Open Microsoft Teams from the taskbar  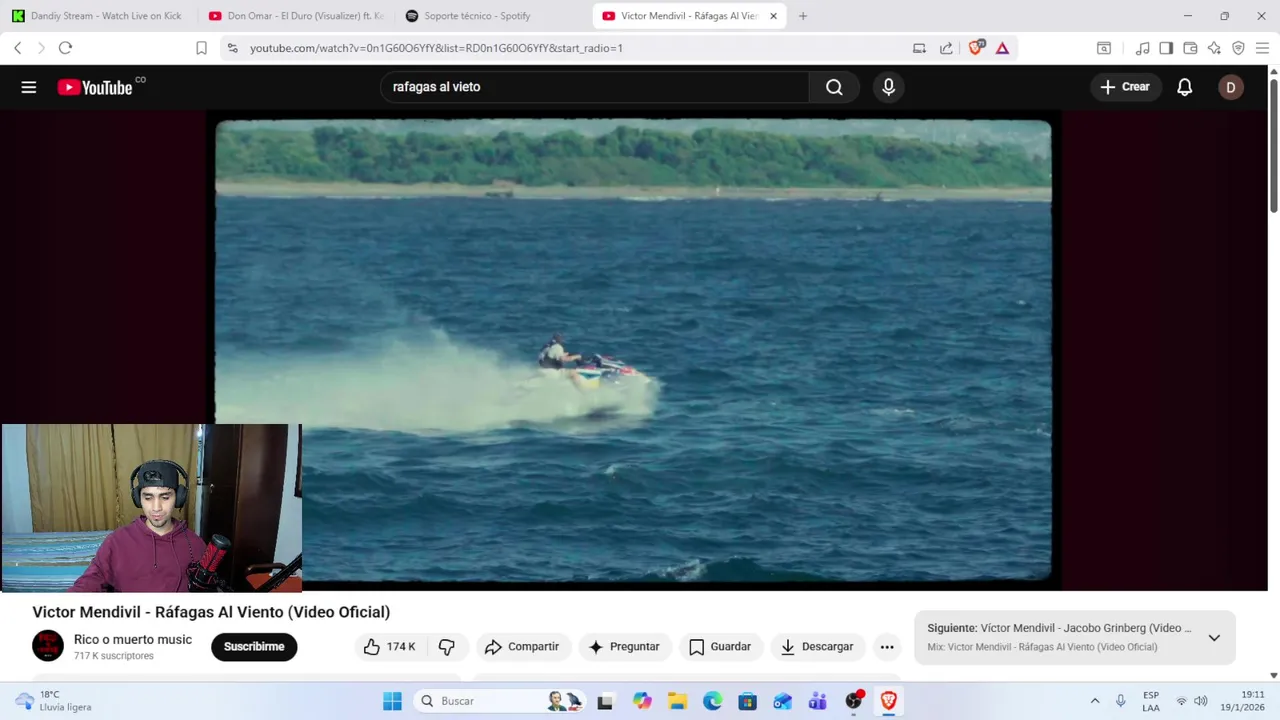pos(818,701)
